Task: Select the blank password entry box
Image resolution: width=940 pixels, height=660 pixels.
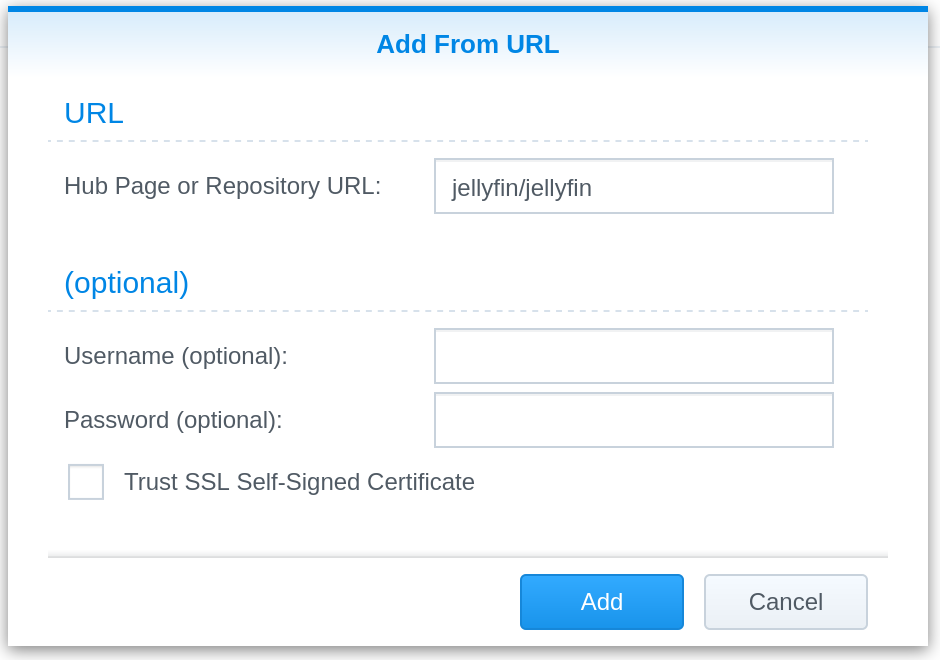Action: [x=633, y=420]
